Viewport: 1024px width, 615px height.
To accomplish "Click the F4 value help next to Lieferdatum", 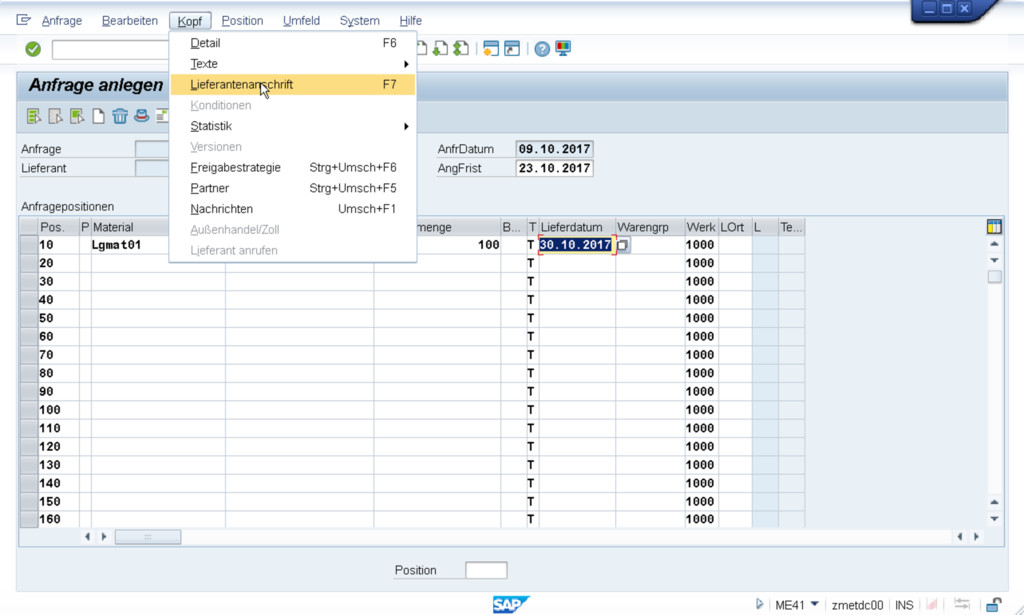I will coord(623,245).
